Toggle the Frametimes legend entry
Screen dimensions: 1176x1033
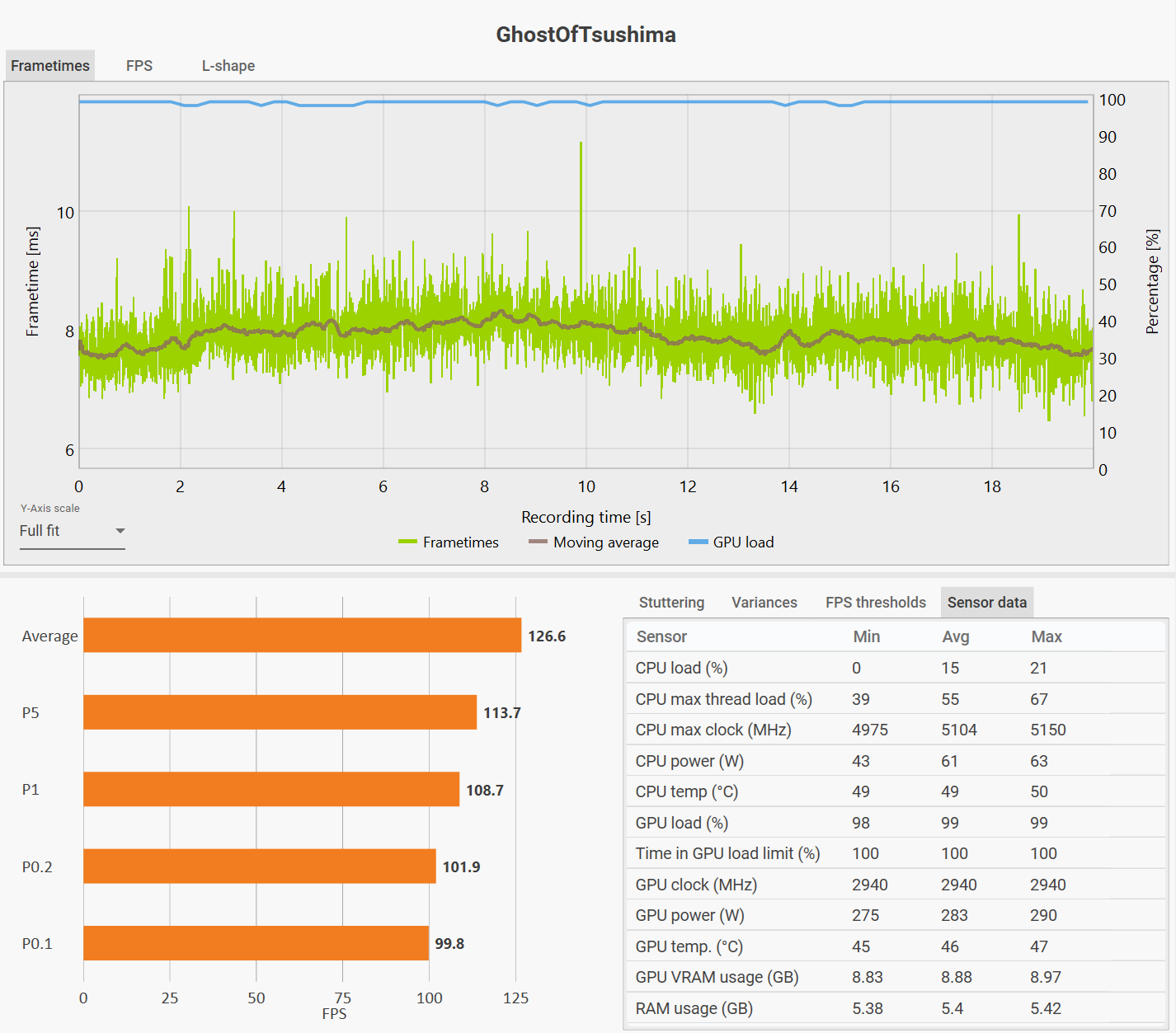[449, 542]
